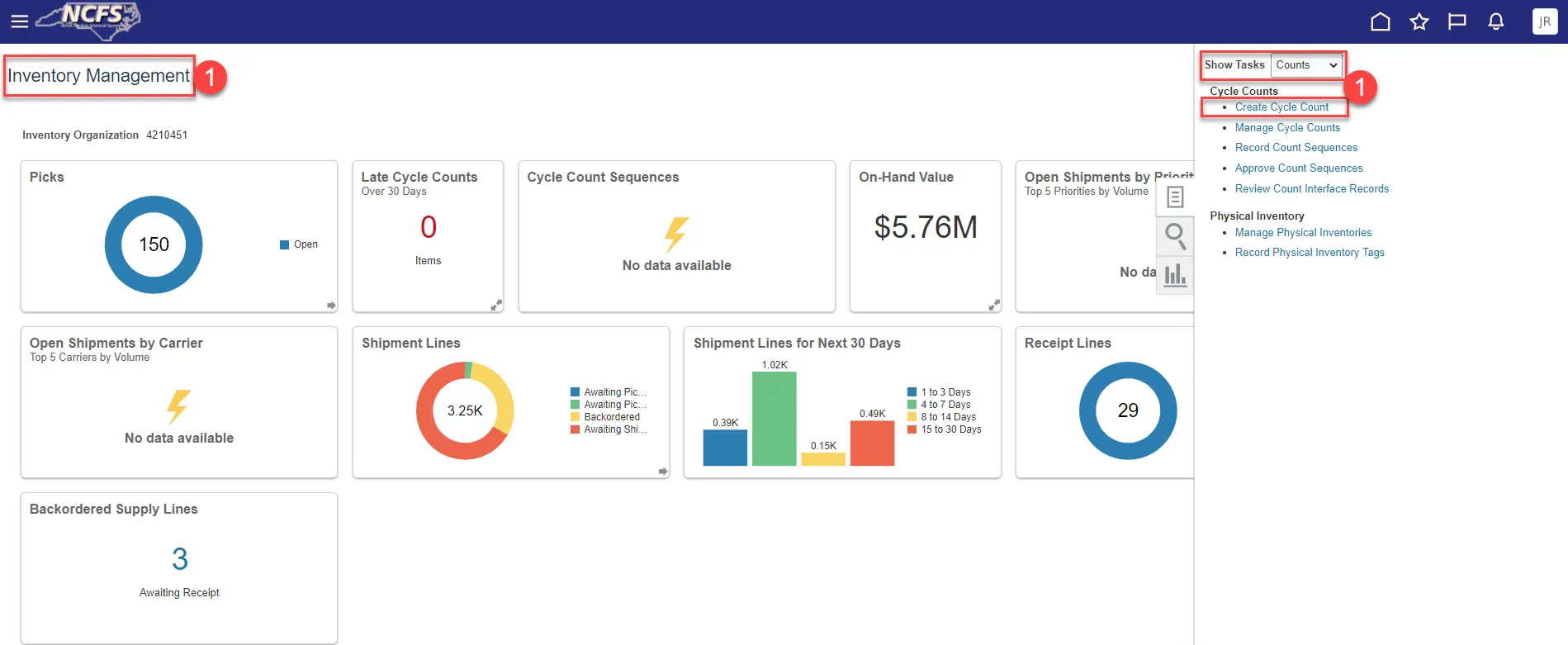Open the Search magnifier panel icon
1568x645 pixels.
1175,236
